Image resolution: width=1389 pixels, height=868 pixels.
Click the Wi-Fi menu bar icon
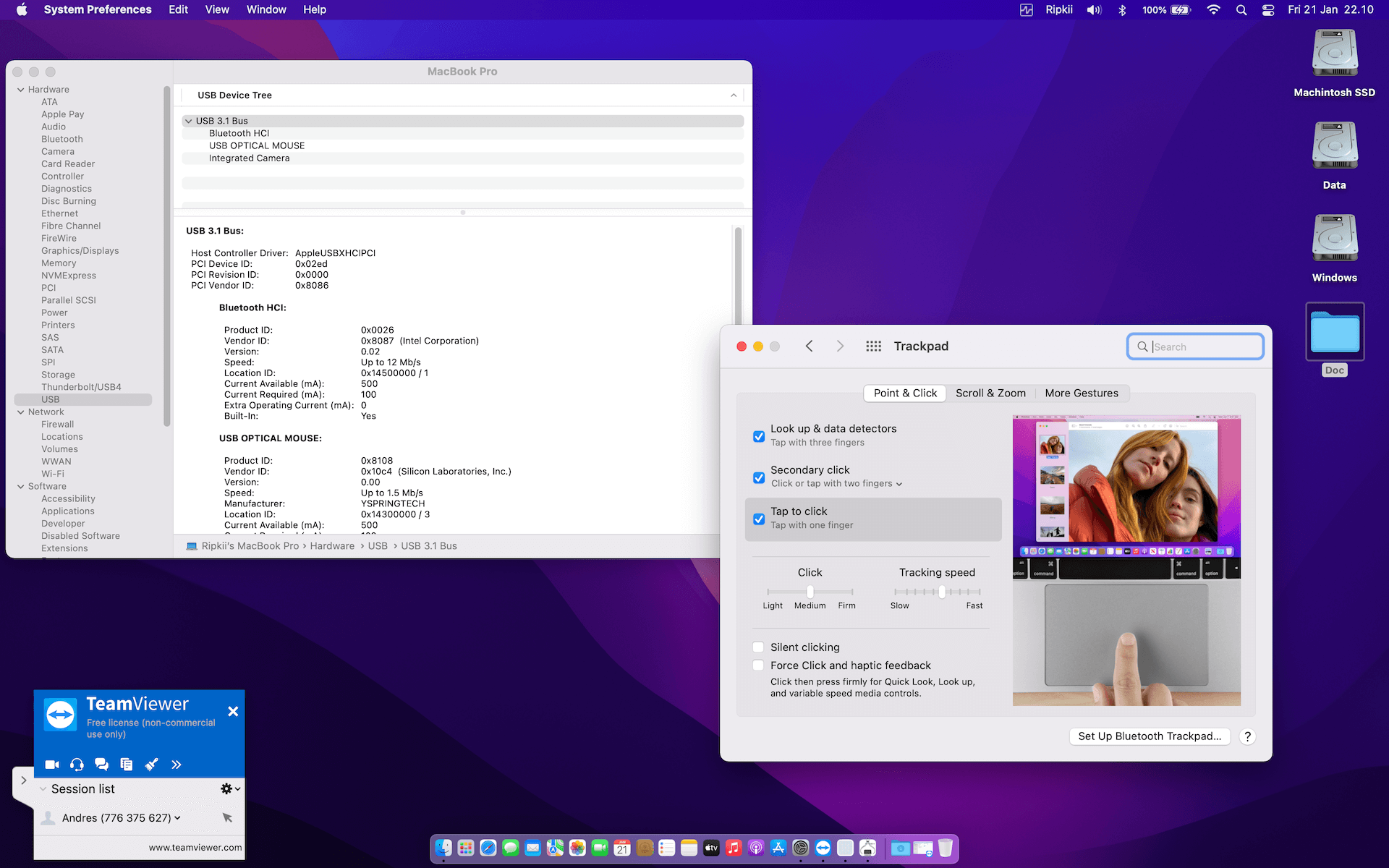(1214, 10)
